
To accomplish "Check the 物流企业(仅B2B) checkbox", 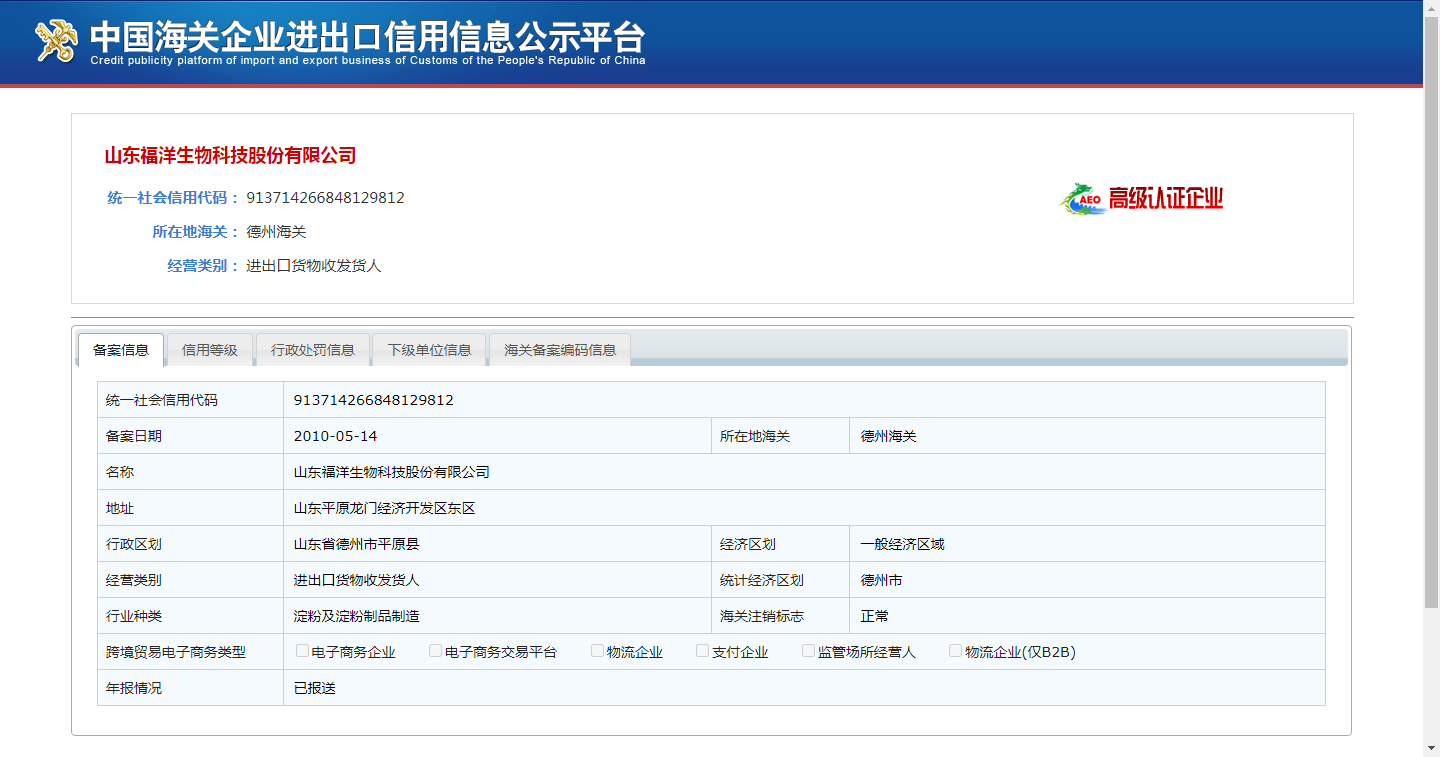I will pos(955,651).
